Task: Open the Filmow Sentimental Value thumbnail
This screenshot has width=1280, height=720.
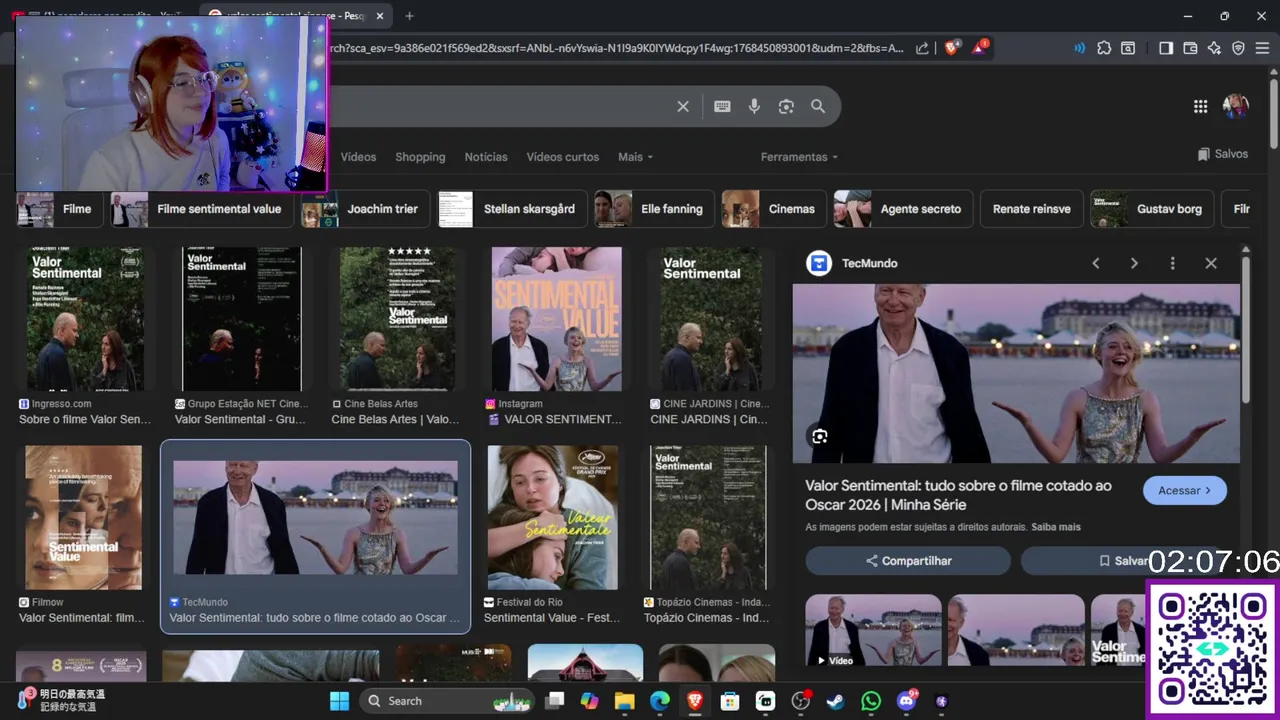Action: [x=83, y=517]
